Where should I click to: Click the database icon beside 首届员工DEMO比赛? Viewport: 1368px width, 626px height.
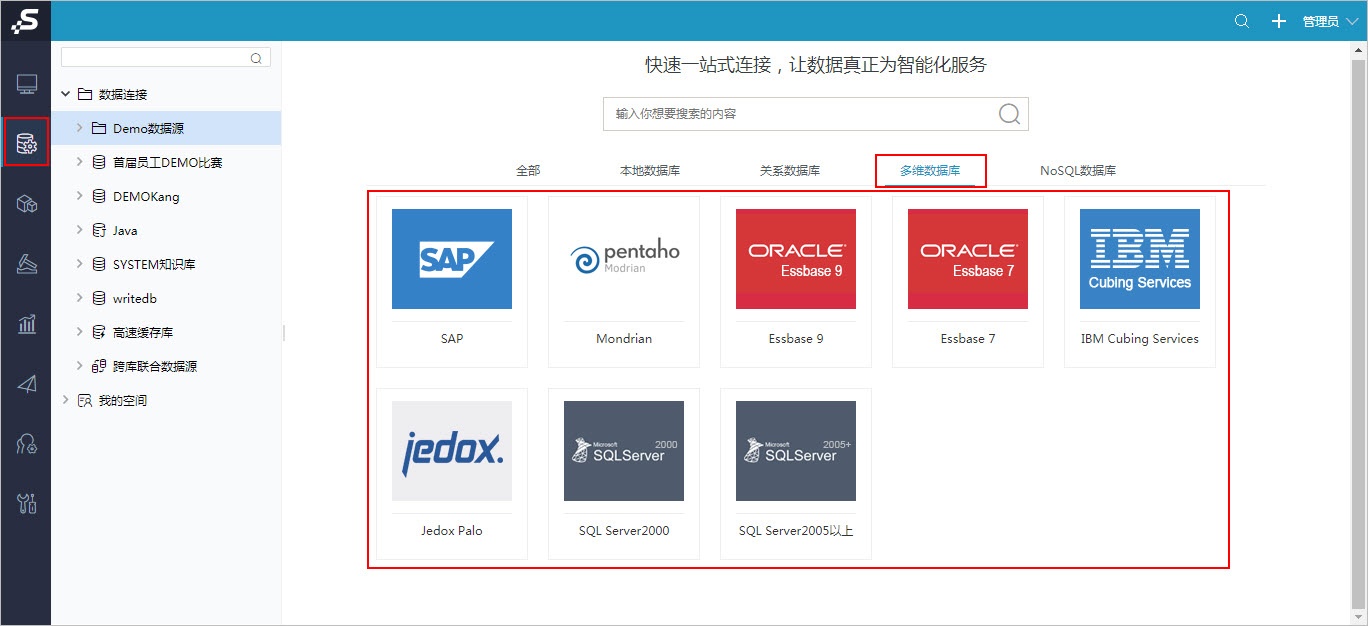pos(99,162)
